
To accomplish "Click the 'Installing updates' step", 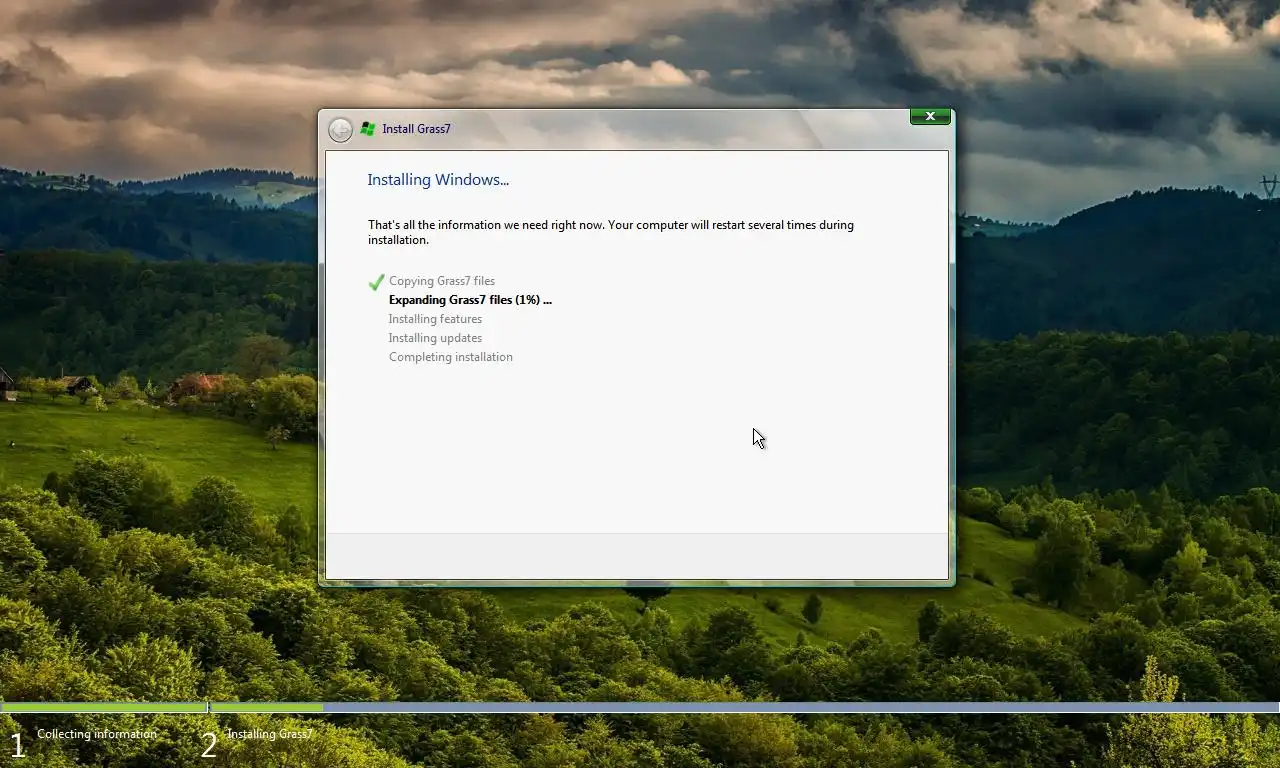I will [435, 338].
